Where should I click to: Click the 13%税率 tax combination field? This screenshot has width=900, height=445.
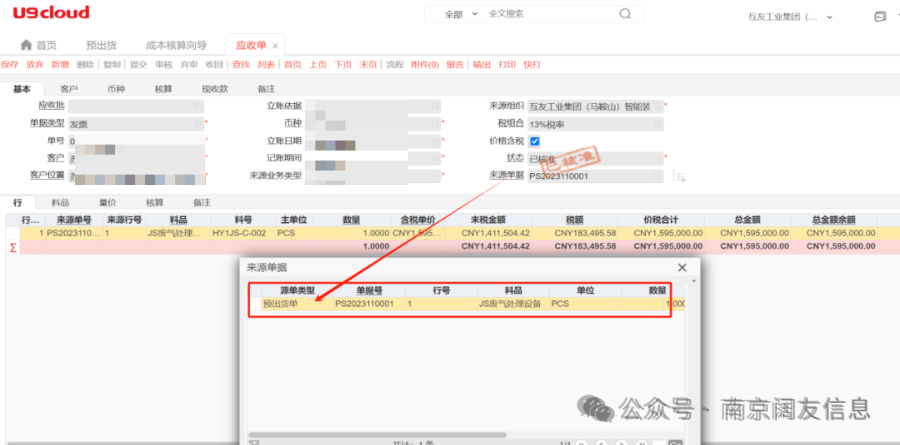pos(595,123)
